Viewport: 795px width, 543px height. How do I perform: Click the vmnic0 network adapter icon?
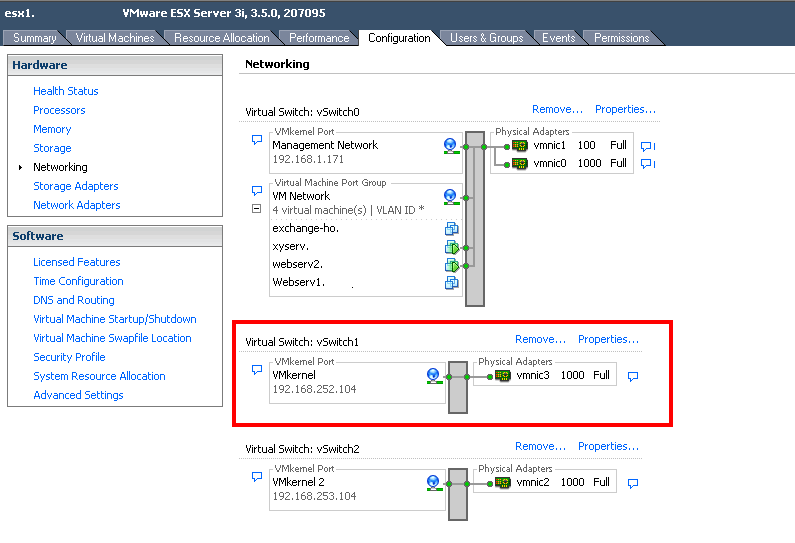coord(520,163)
